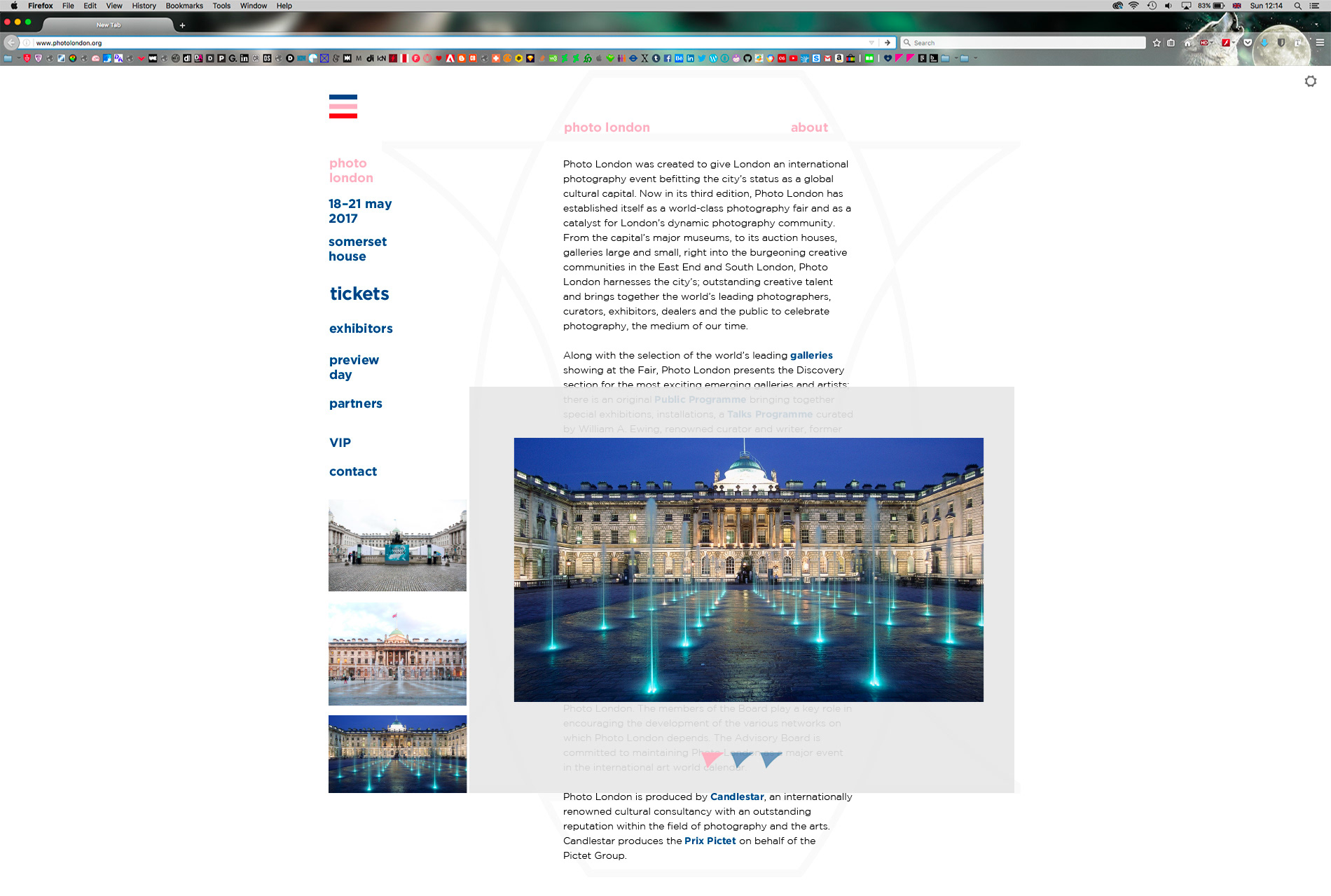Click the back arrow button
This screenshot has width=1331, height=896.
11,43
